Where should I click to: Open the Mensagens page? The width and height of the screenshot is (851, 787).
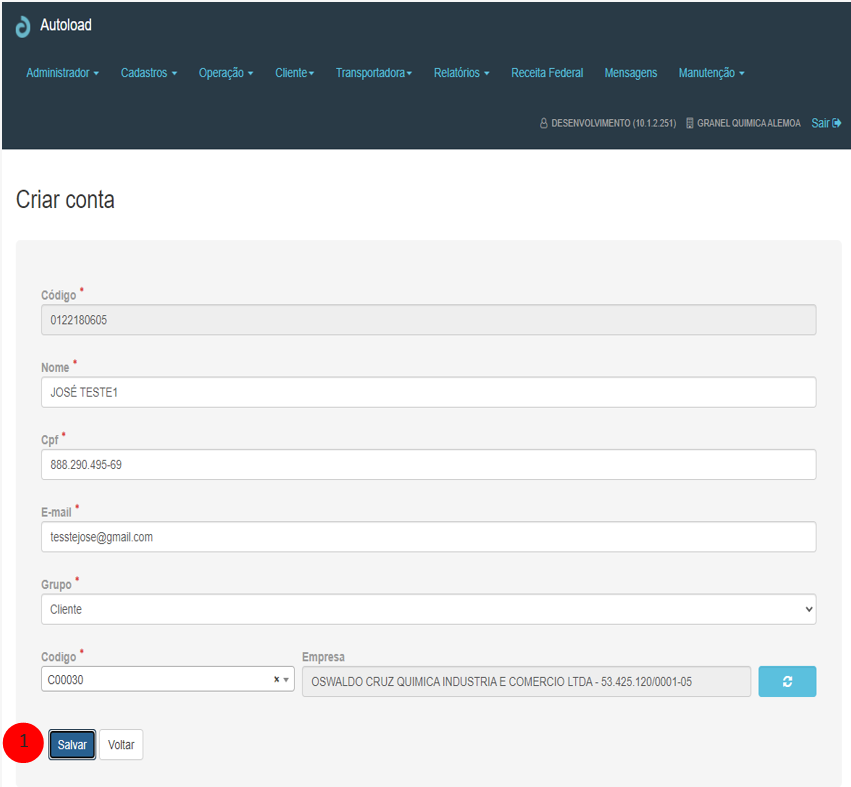(631, 73)
